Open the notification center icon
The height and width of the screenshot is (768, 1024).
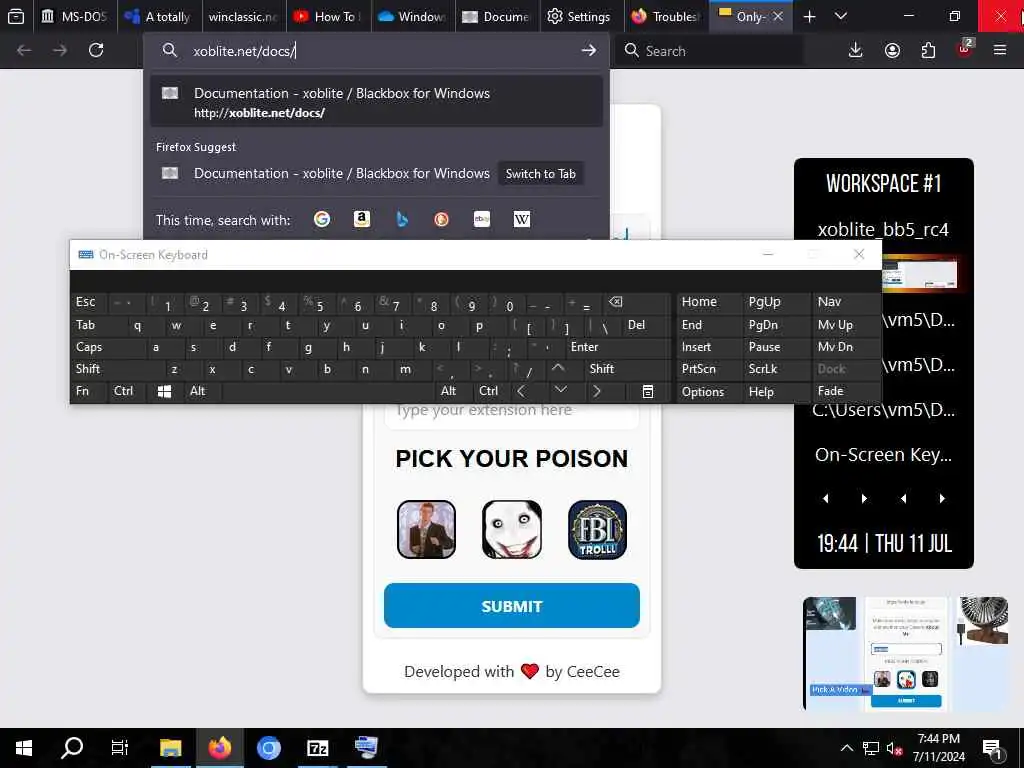[993, 748]
